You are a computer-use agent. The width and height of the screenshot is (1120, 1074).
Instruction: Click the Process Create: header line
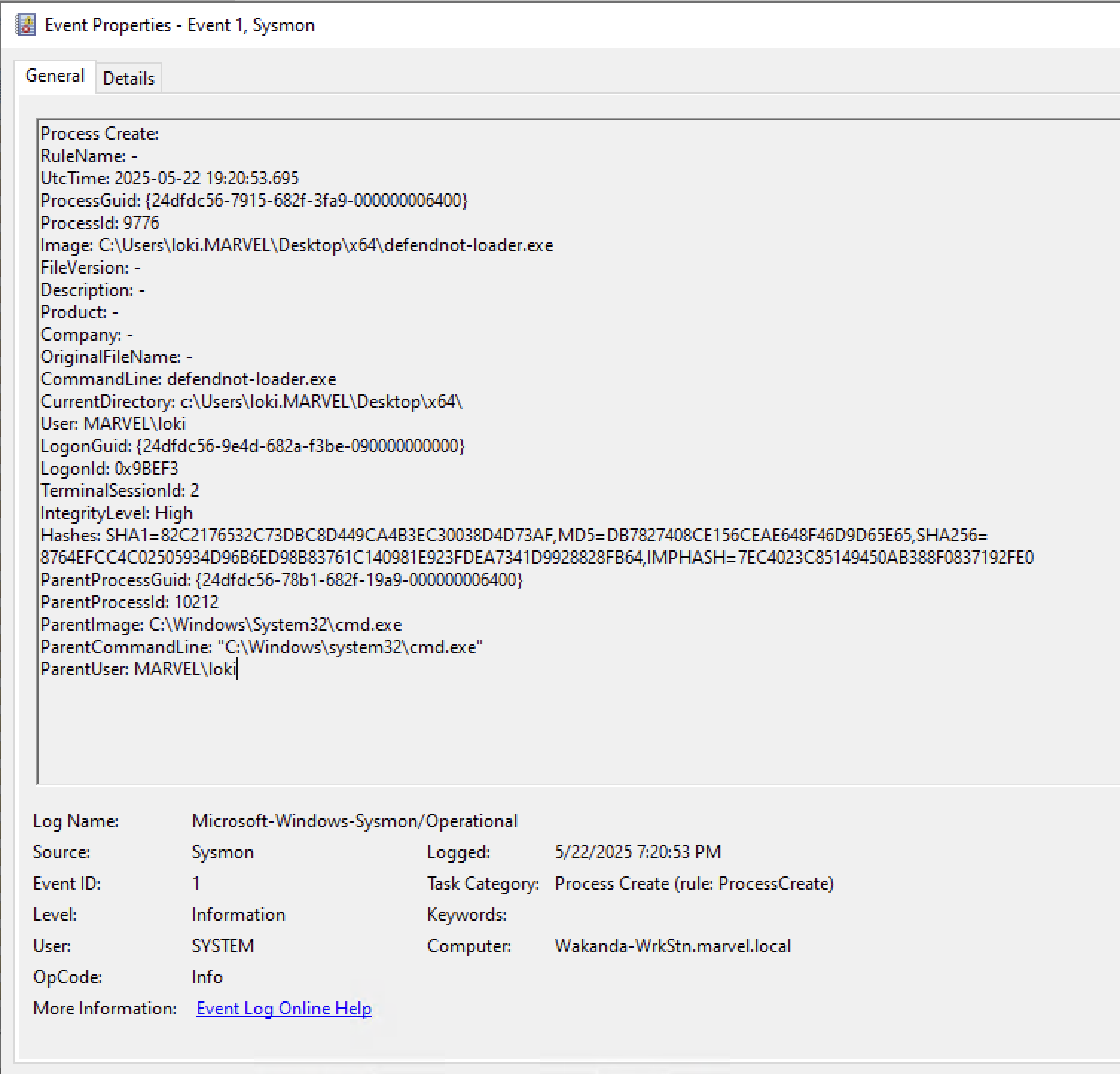[x=100, y=133]
